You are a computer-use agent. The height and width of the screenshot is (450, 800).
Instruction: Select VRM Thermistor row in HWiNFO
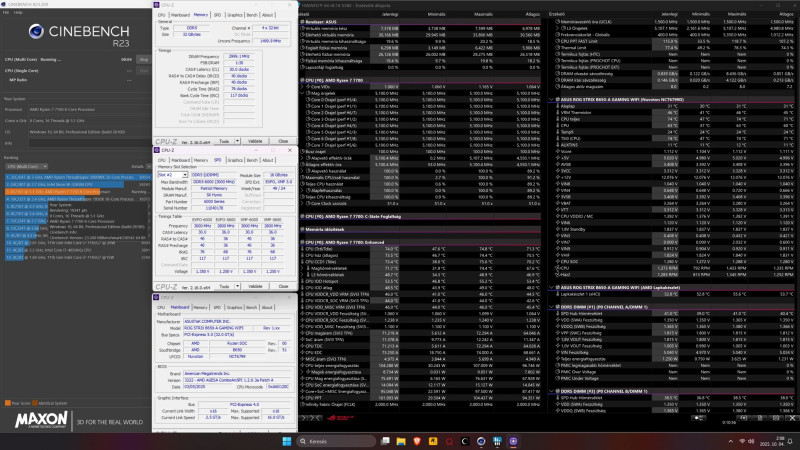coord(674,112)
